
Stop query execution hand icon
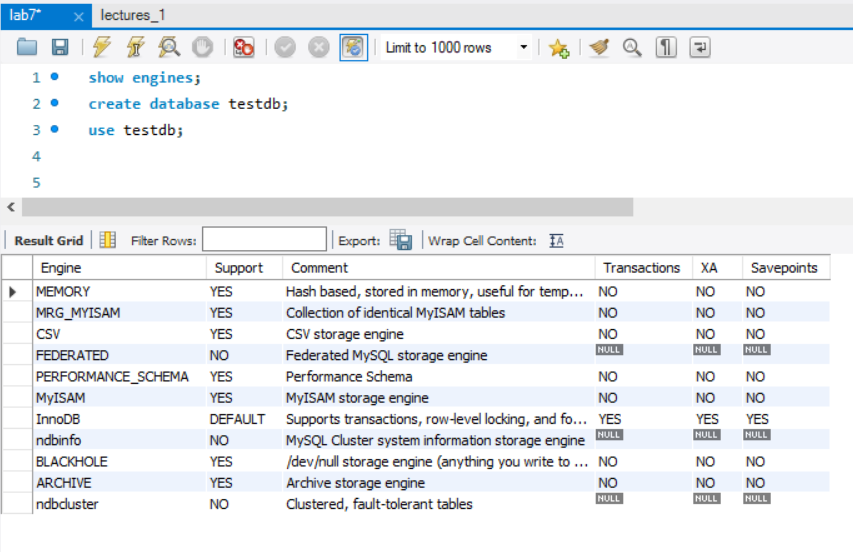coord(202,47)
